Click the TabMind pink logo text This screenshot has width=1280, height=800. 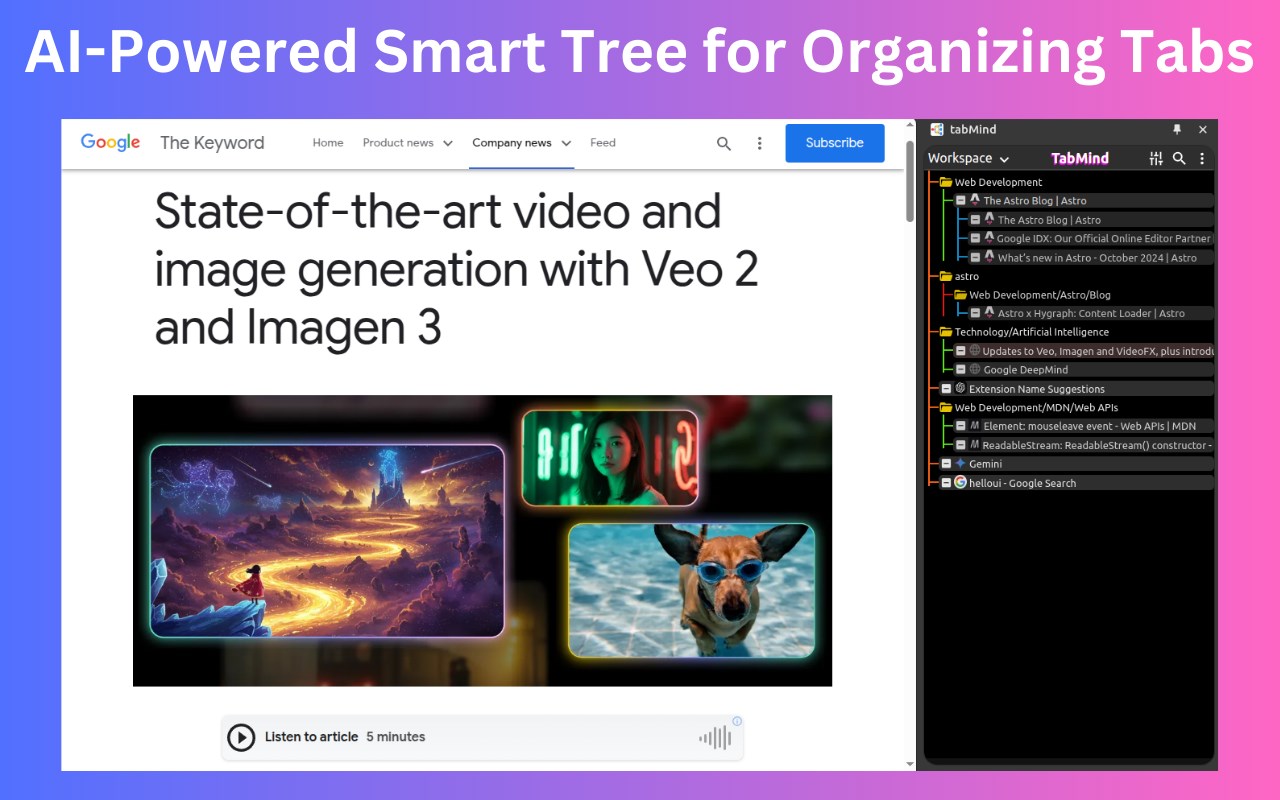coord(1080,158)
